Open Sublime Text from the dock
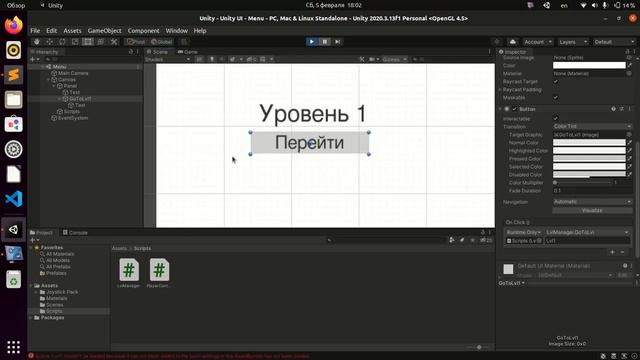 13,75
